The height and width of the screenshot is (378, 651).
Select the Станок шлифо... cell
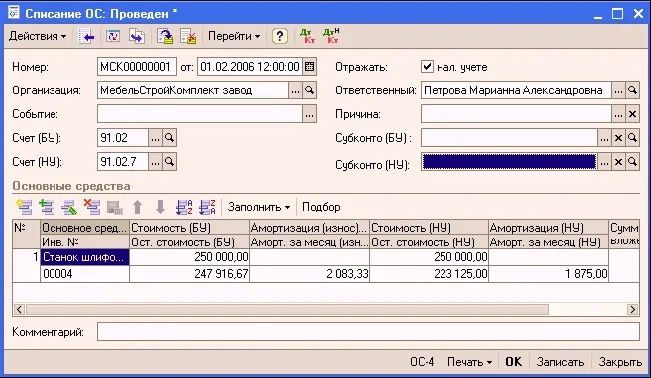85,257
